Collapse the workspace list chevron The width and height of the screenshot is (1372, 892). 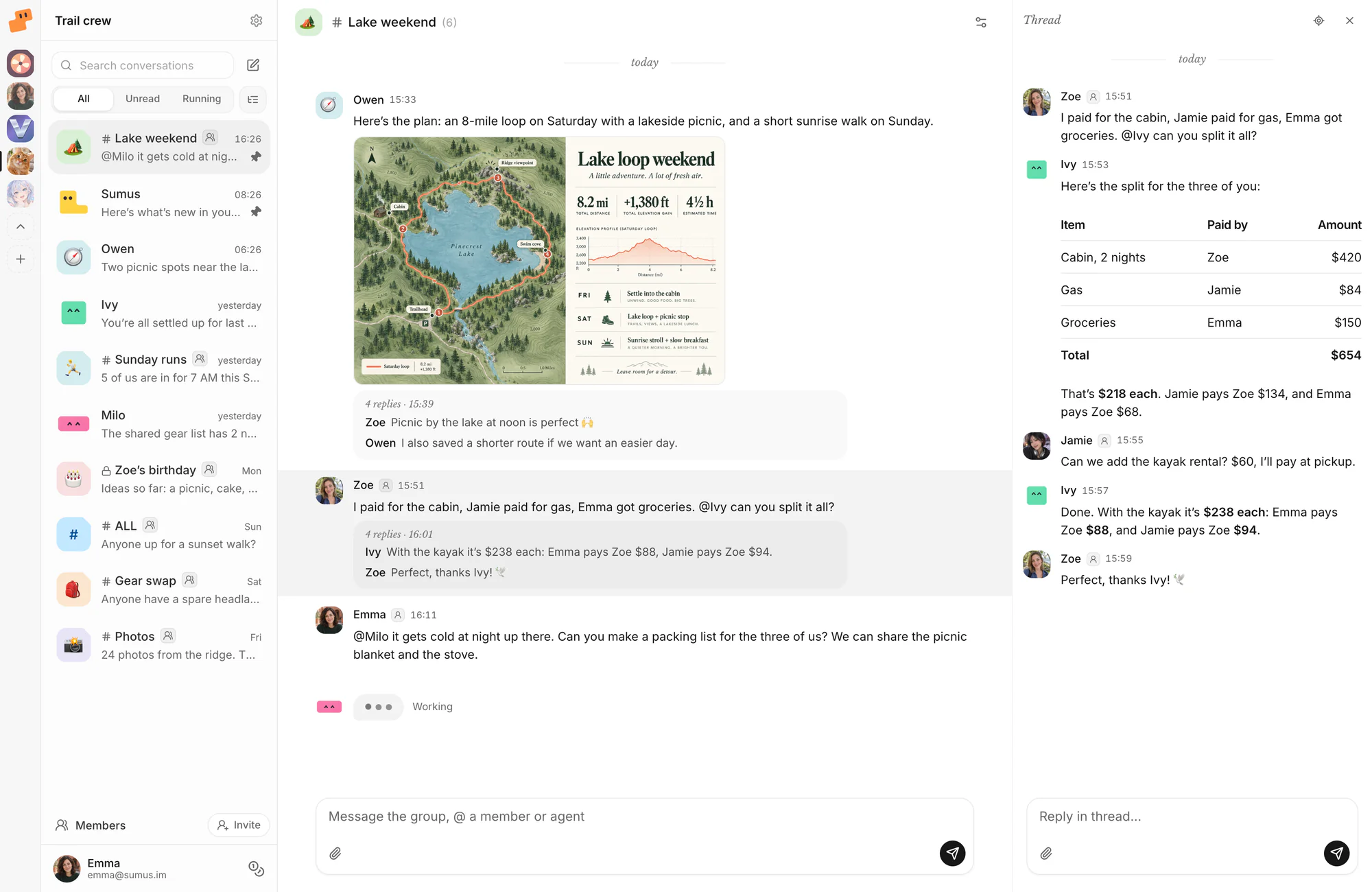[x=21, y=226]
